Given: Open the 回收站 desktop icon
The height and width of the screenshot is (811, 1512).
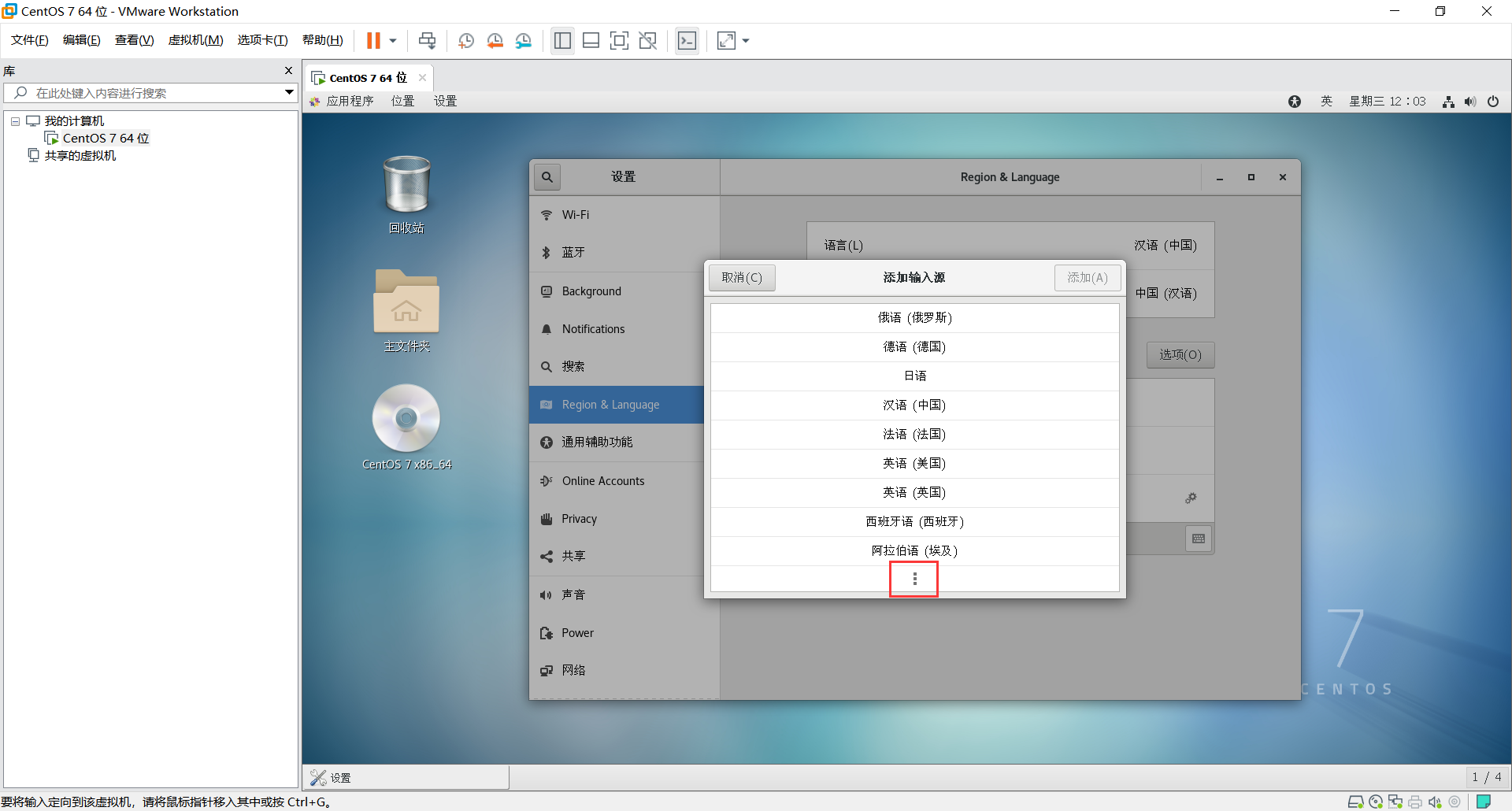Looking at the screenshot, I should (406, 194).
